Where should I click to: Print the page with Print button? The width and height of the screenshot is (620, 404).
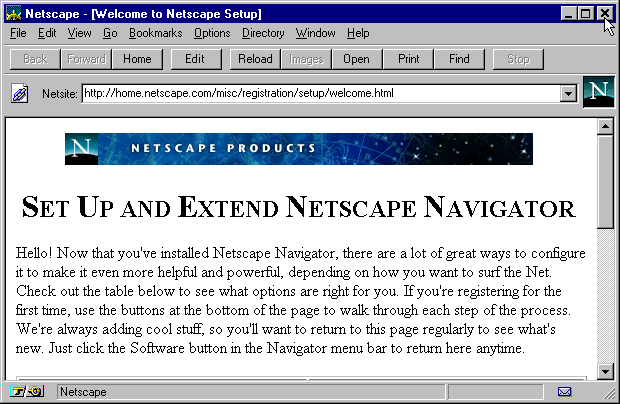[x=408, y=59]
